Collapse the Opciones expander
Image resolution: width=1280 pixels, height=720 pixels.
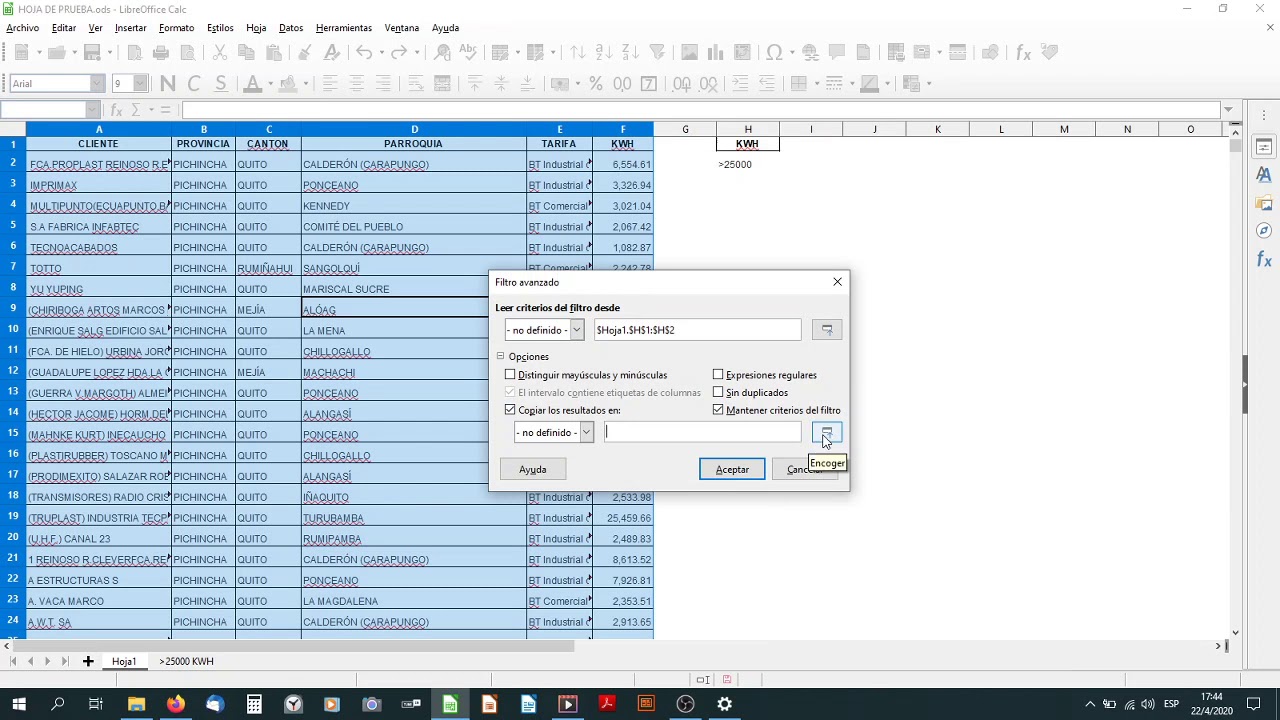pyautogui.click(x=501, y=356)
